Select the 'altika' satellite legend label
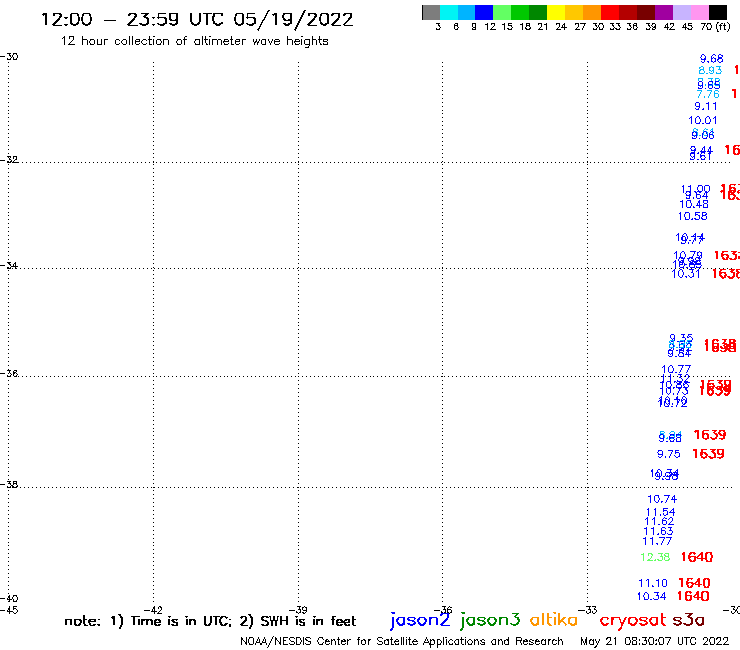The image size is (740, 650). 553,619
